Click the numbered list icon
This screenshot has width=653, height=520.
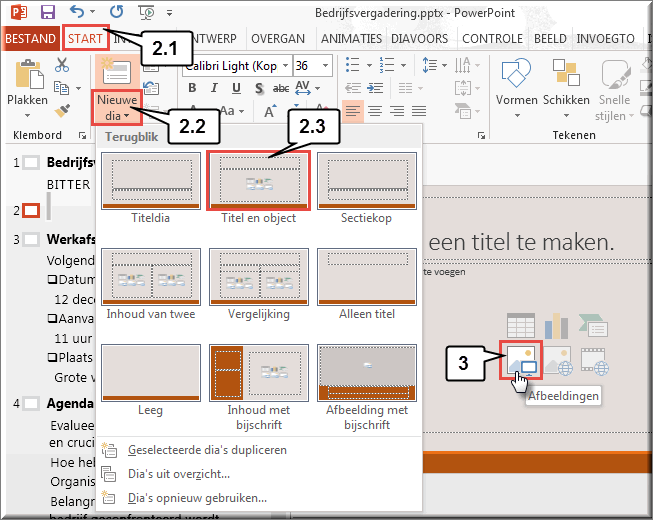click(x=387, y=65)
